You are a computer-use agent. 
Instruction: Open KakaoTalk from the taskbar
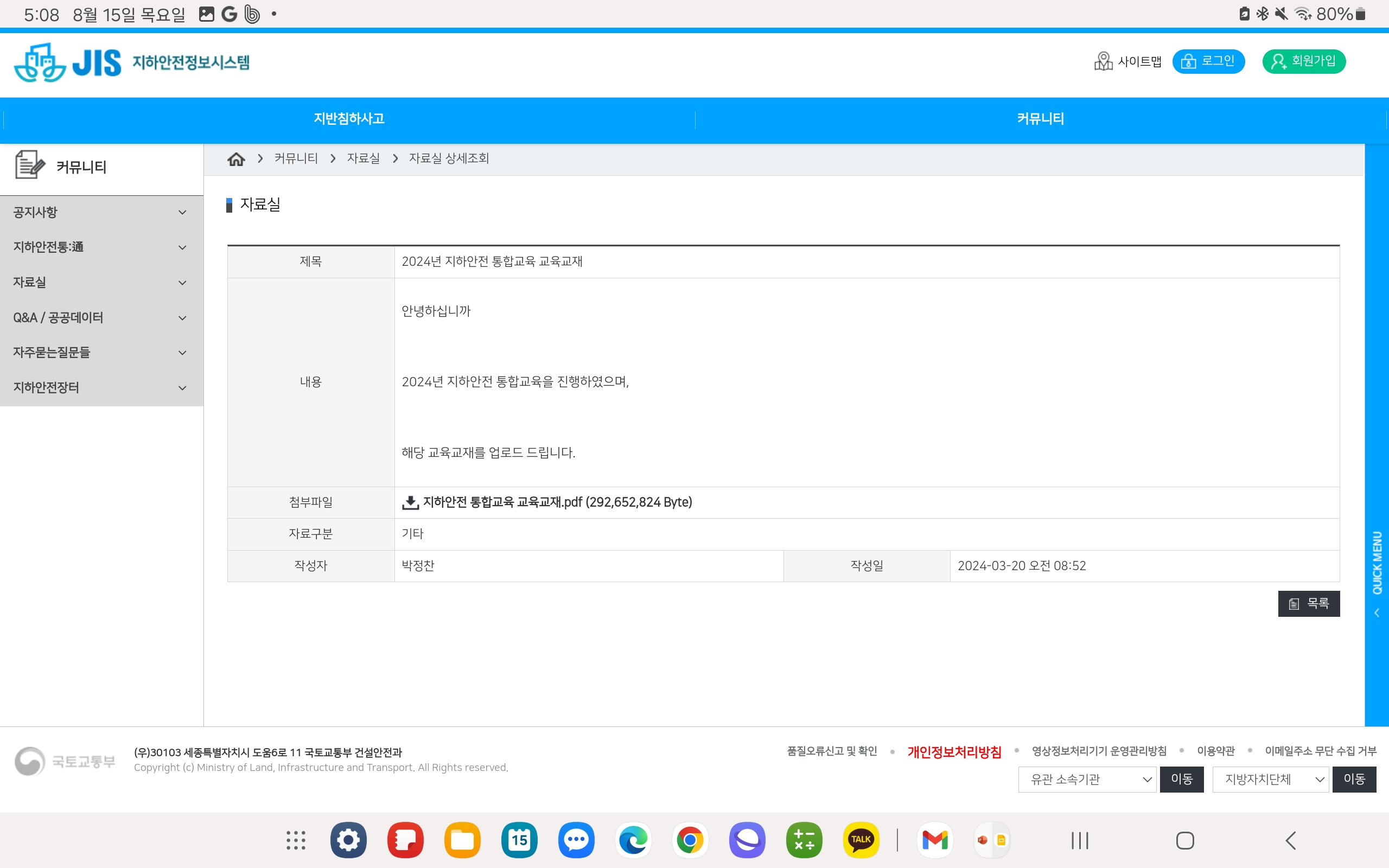tap(861, 840)
